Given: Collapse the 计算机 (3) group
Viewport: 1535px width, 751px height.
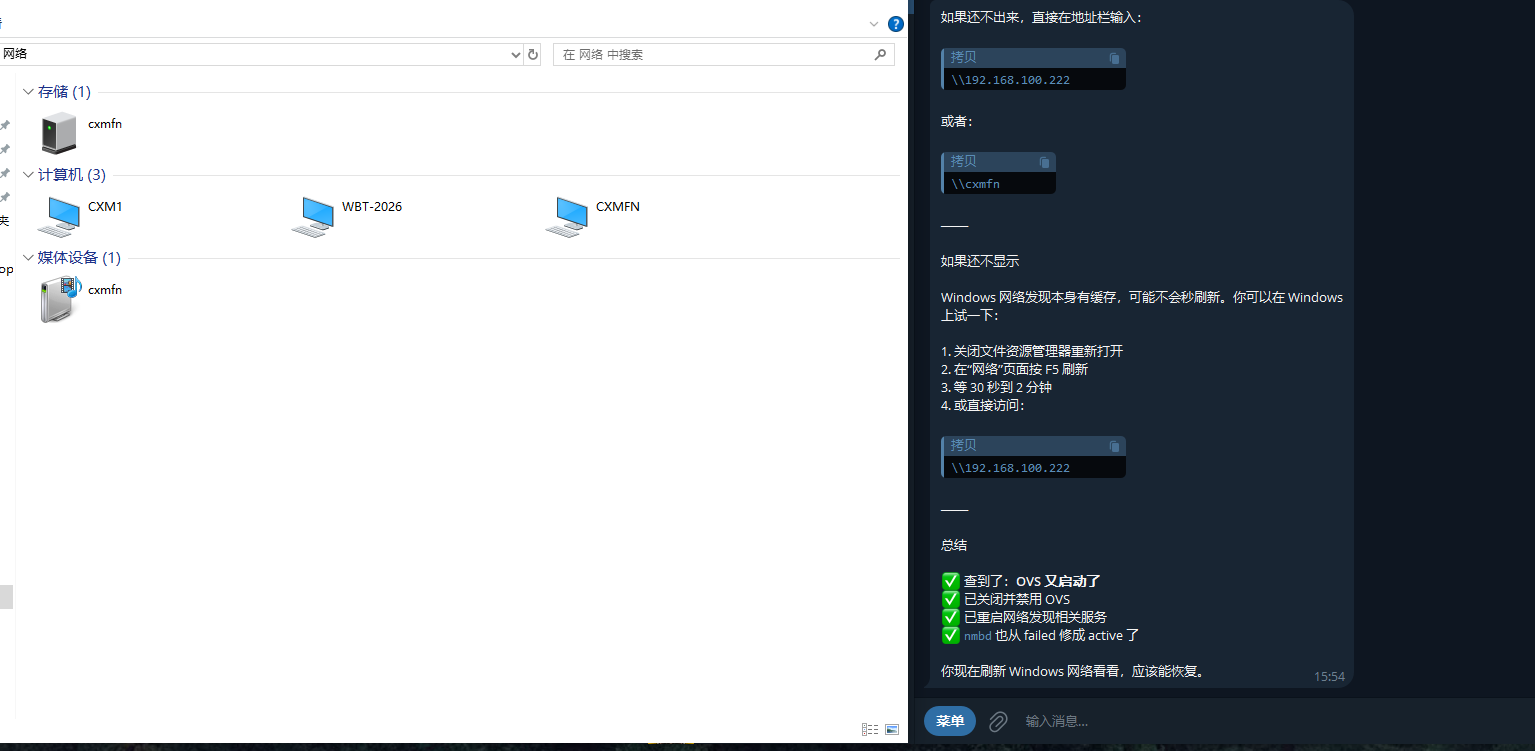Looking at the screenshot, I should tap(28, 175).
